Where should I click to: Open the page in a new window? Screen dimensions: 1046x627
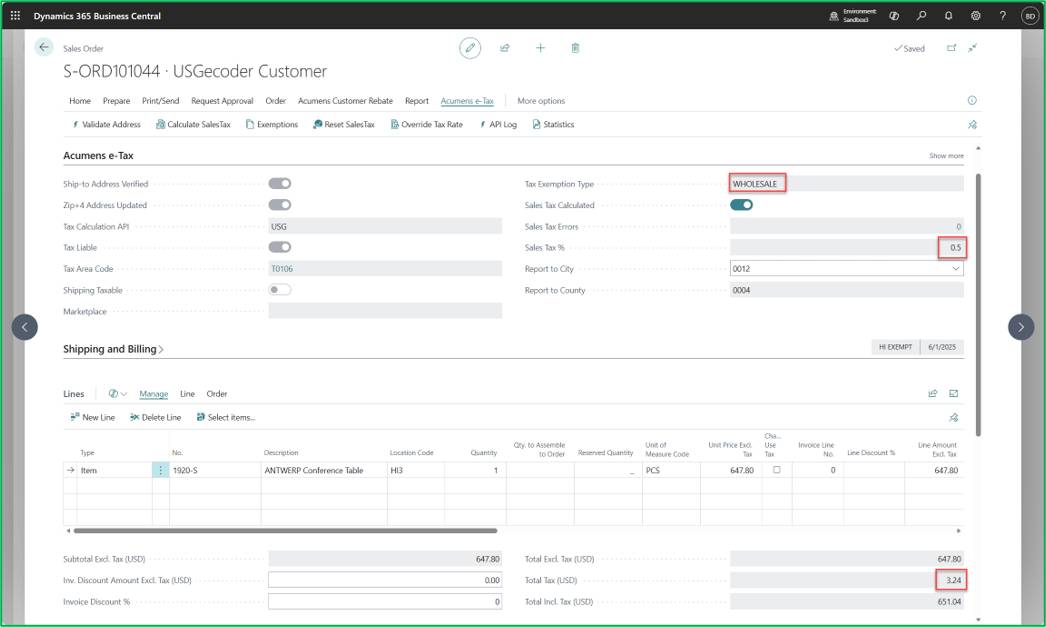951,48
